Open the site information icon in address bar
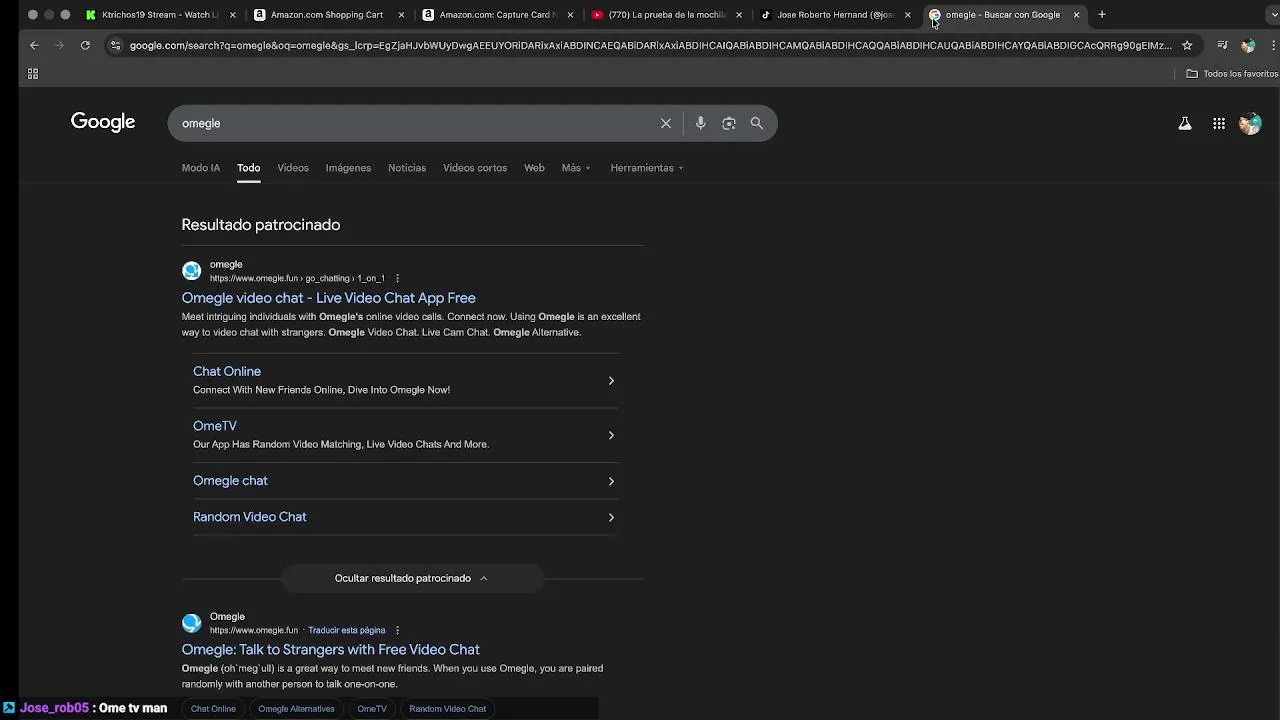 [115, 45]
